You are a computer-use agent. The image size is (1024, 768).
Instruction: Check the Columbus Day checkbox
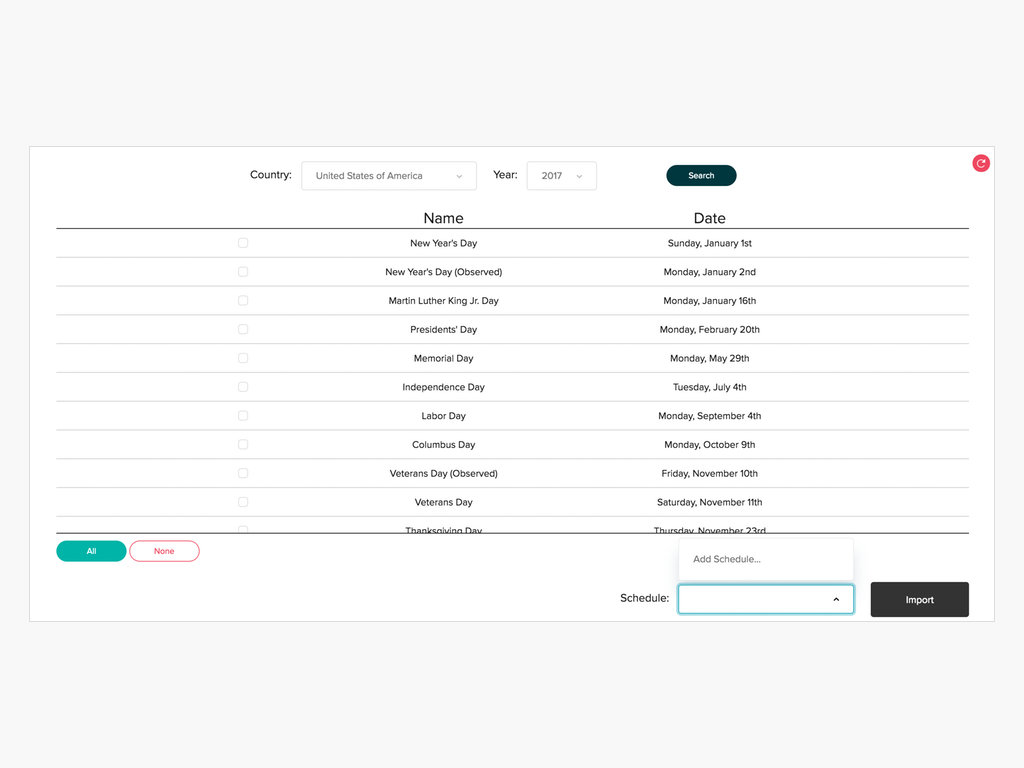click(x=243, y=445)
